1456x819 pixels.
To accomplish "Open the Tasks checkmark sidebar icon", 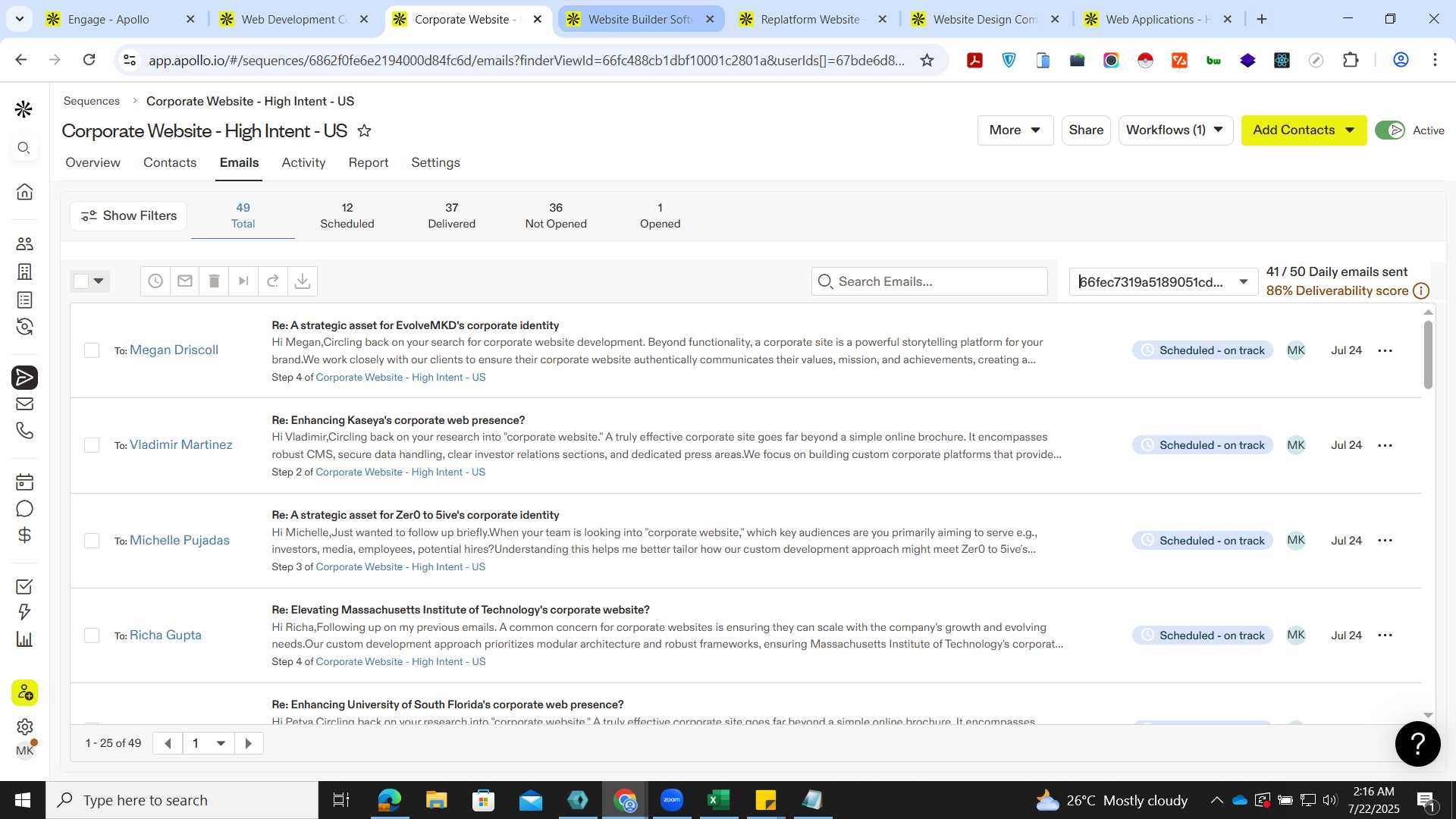I will (x=24, y=586).
